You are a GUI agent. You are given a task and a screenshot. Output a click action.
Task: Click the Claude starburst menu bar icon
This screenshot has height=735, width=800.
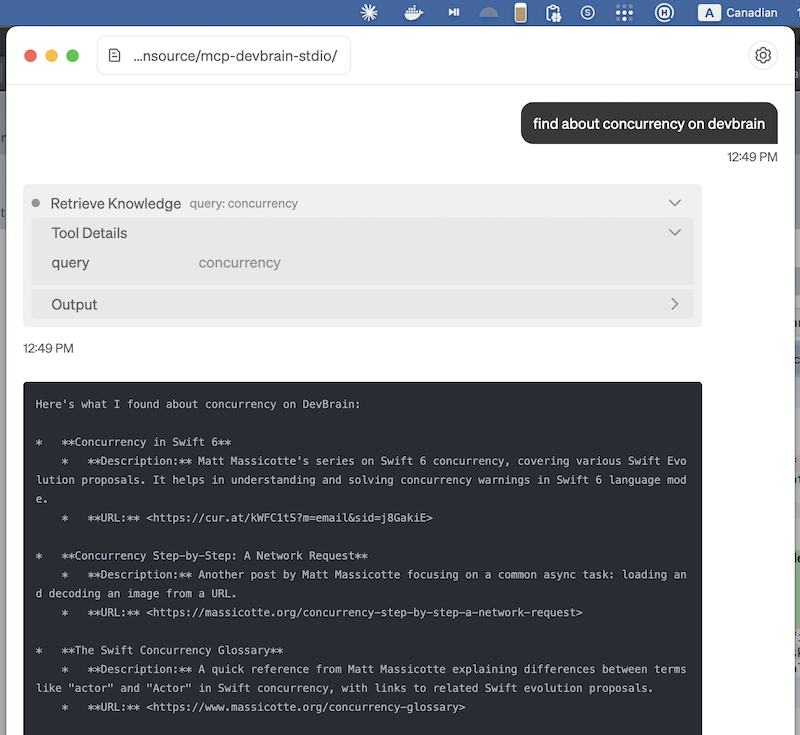[370, 13]
